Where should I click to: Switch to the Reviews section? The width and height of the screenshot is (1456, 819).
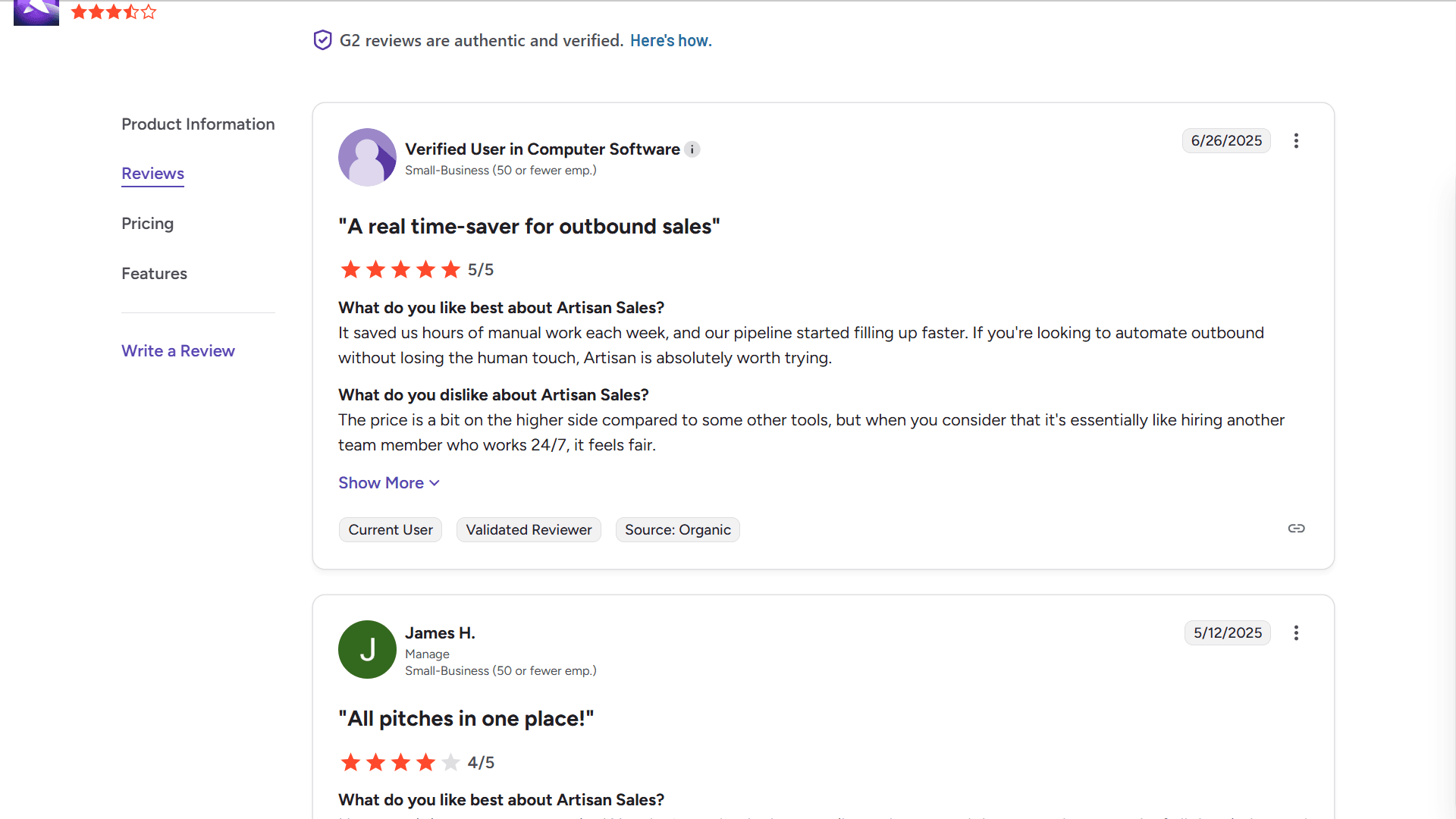(152, 174)
